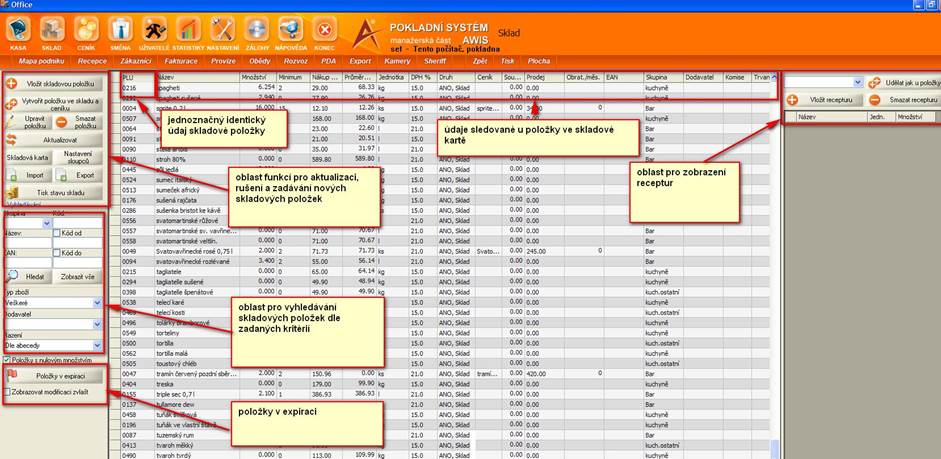Open the UŽIVATELÉ users icon
Viewport: 941px width, 459px height.
(154, 30)
